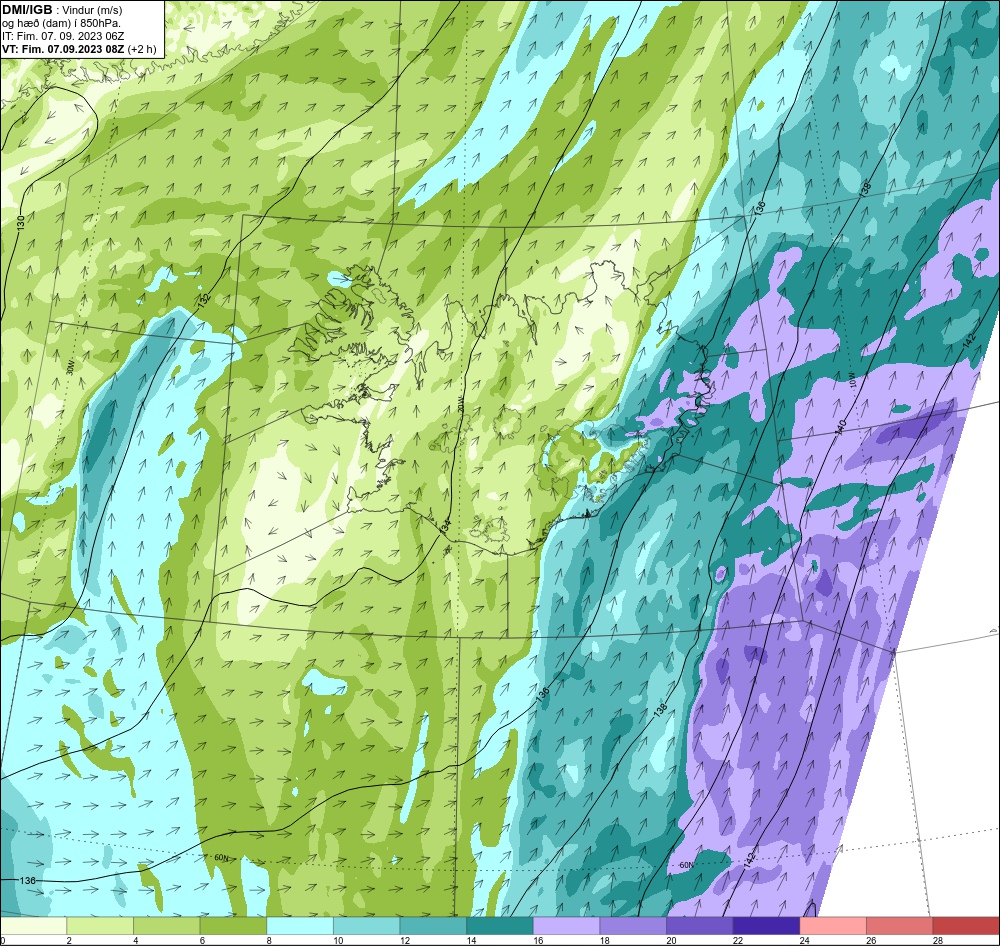1000x946 pixels.
Task: Click the legend tick value 2
Action: 68,940
